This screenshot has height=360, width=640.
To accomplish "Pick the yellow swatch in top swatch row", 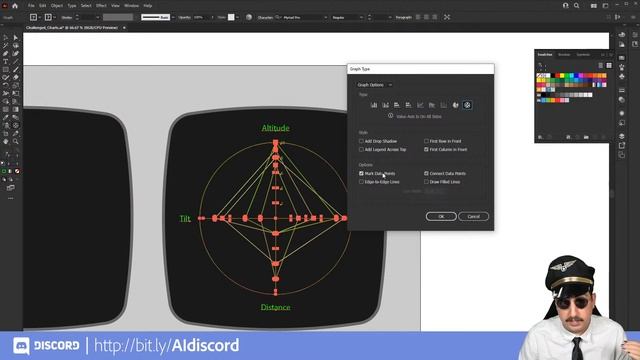I will point(562,76).
